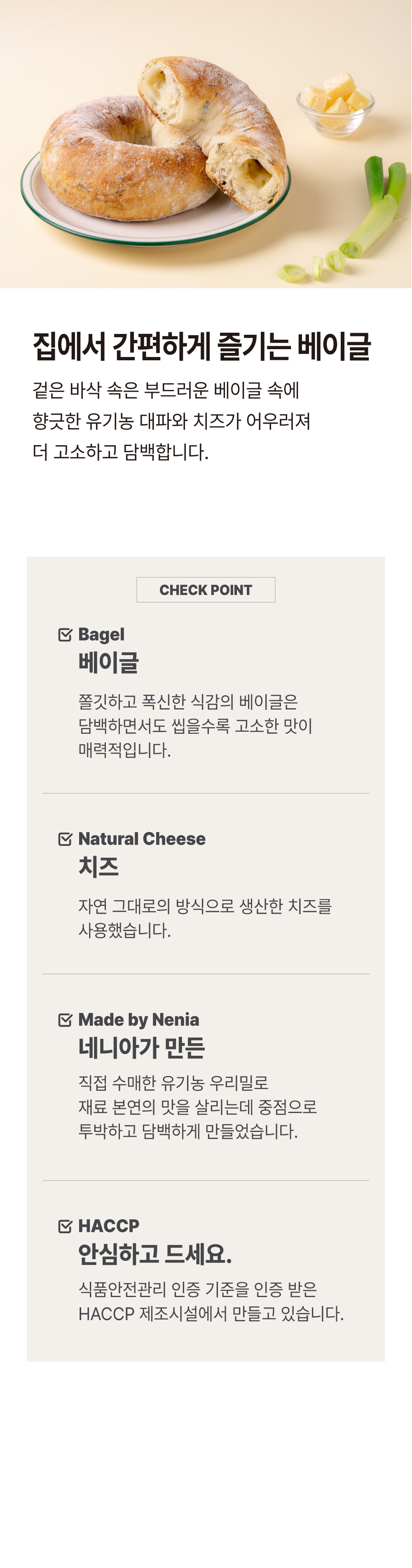
Task: Click the intro paragraph starting 겉은 바삭
Action: pos(171,421)
